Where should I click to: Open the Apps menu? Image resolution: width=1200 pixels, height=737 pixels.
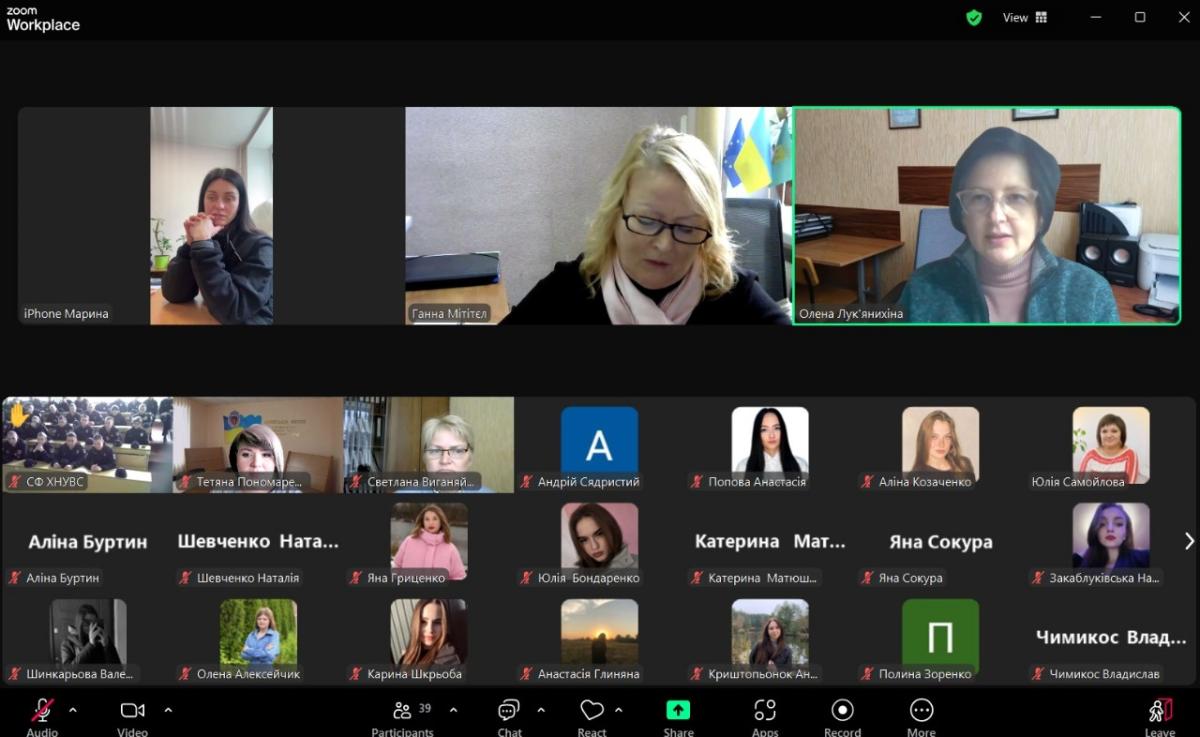tap(765, 717)
